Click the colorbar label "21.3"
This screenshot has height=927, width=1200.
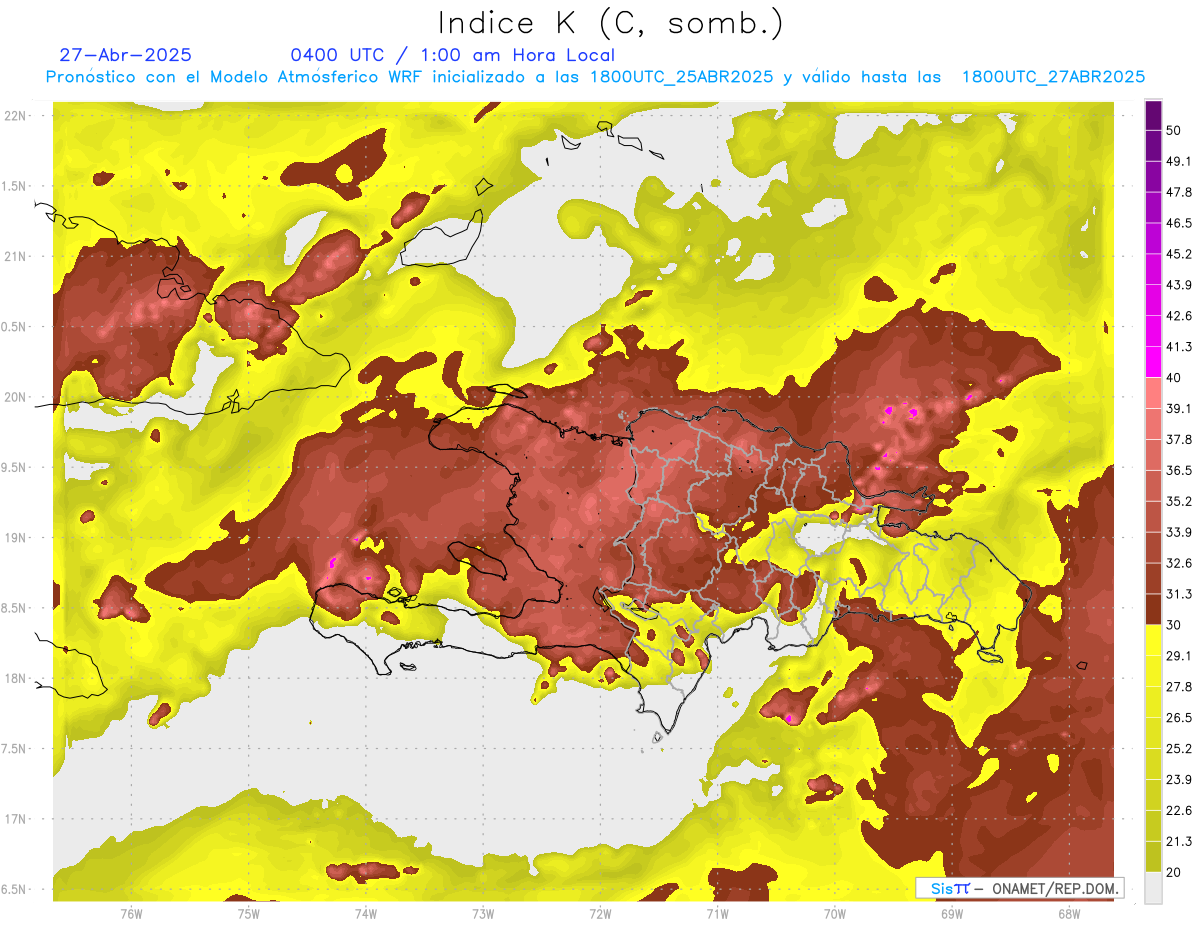point(1179,842)
